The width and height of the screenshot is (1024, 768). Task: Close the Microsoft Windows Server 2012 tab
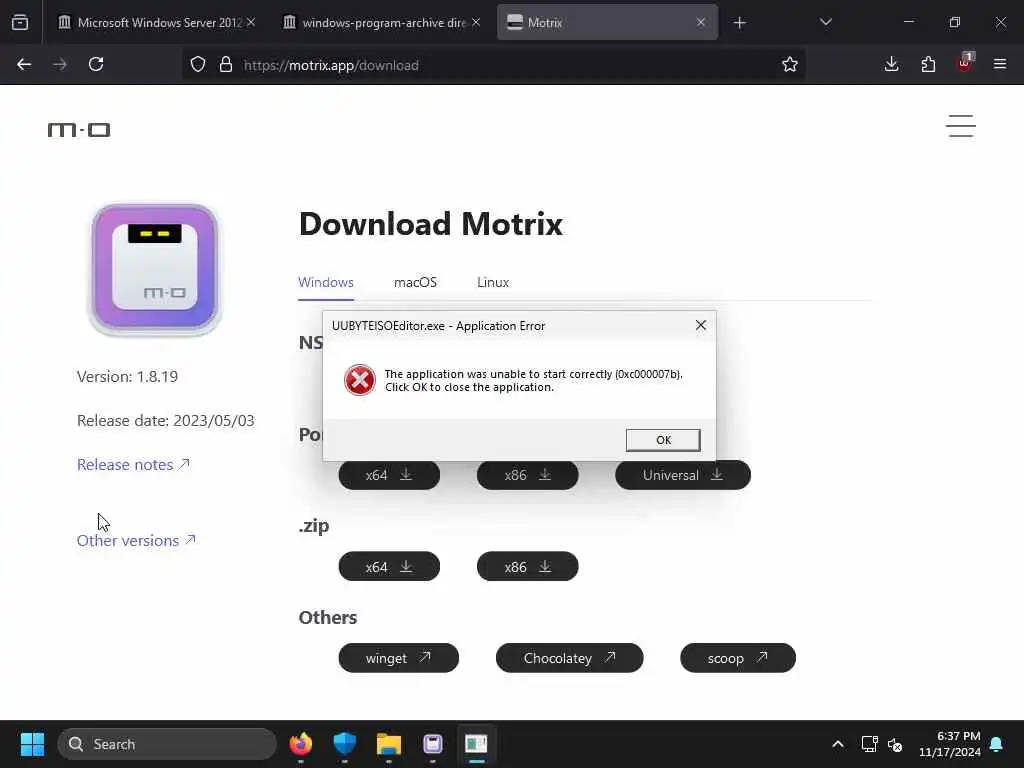coord(251,22)
